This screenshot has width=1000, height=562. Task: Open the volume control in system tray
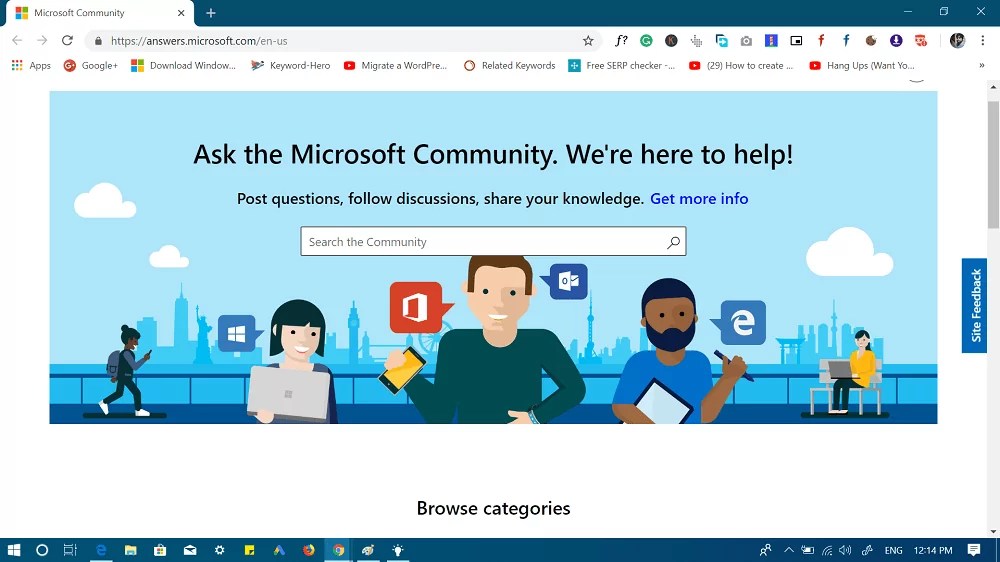coord(846,550)
